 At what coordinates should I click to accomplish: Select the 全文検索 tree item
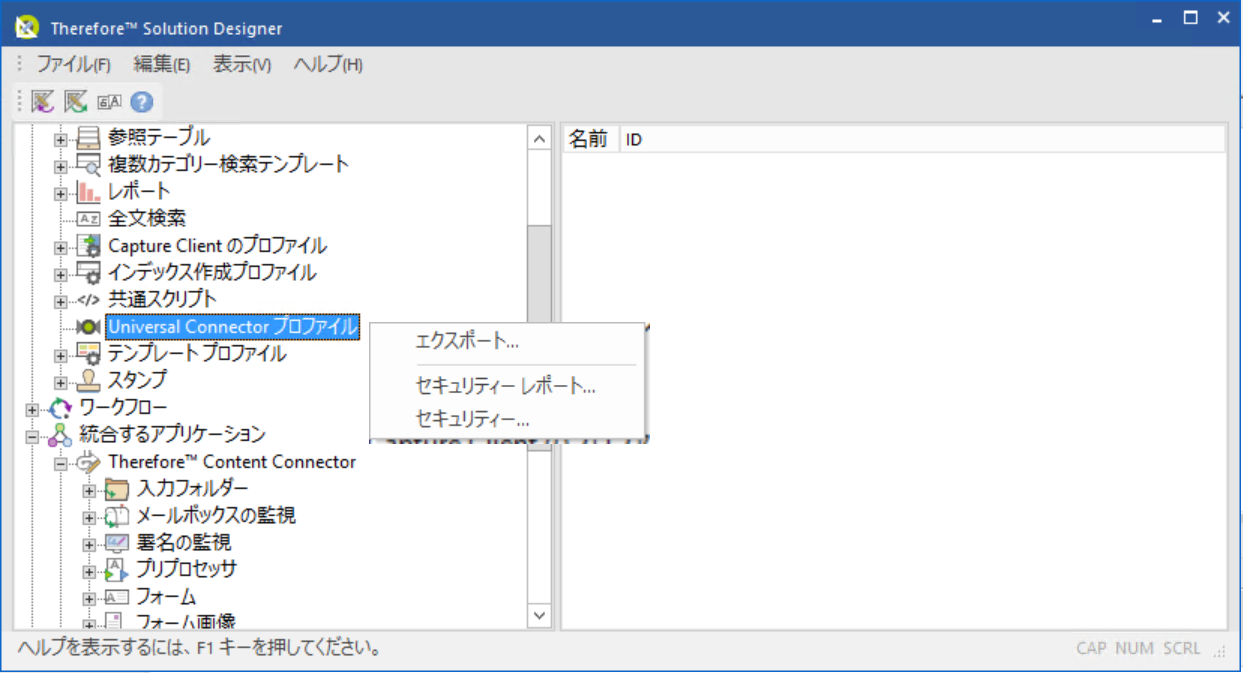tap(147, 218)
